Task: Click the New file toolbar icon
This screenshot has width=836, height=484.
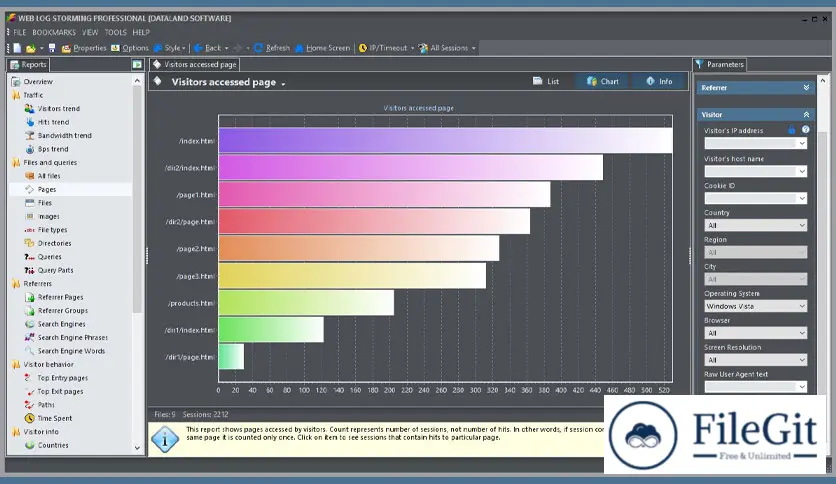Action: [17, 48]
